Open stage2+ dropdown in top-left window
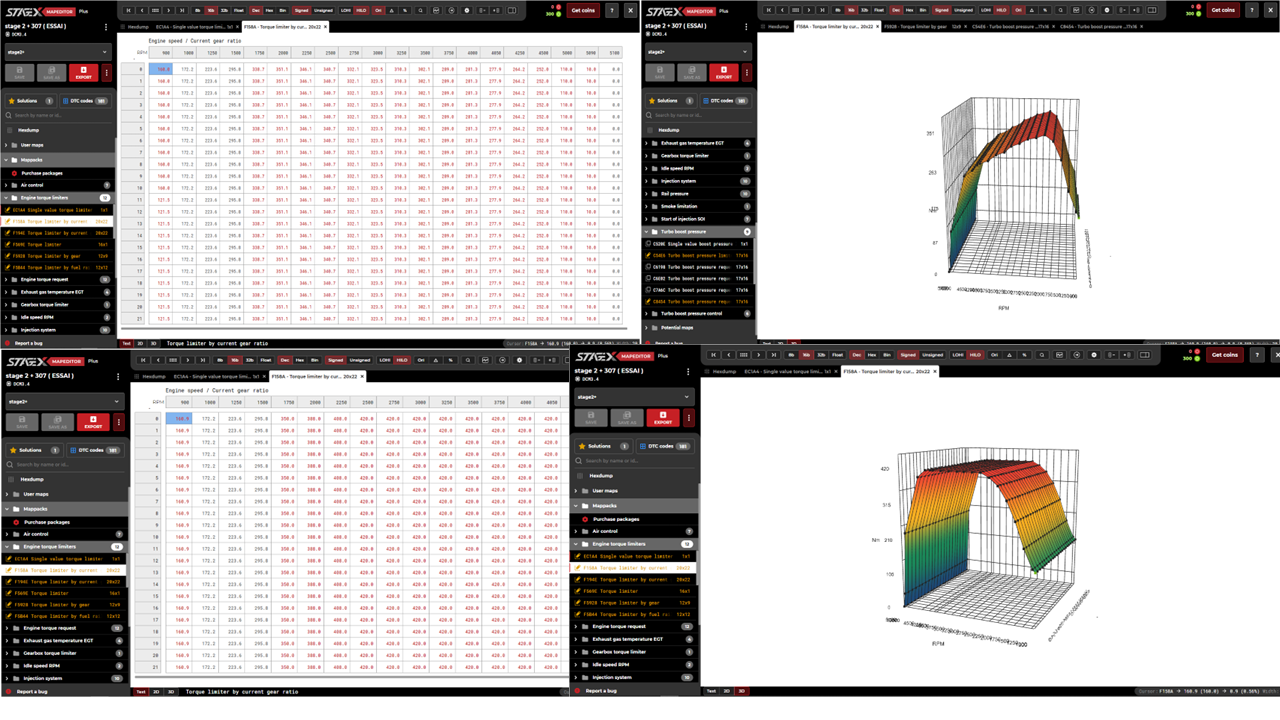Screen dimensions: 1280x720 click(x=57, y=52)
